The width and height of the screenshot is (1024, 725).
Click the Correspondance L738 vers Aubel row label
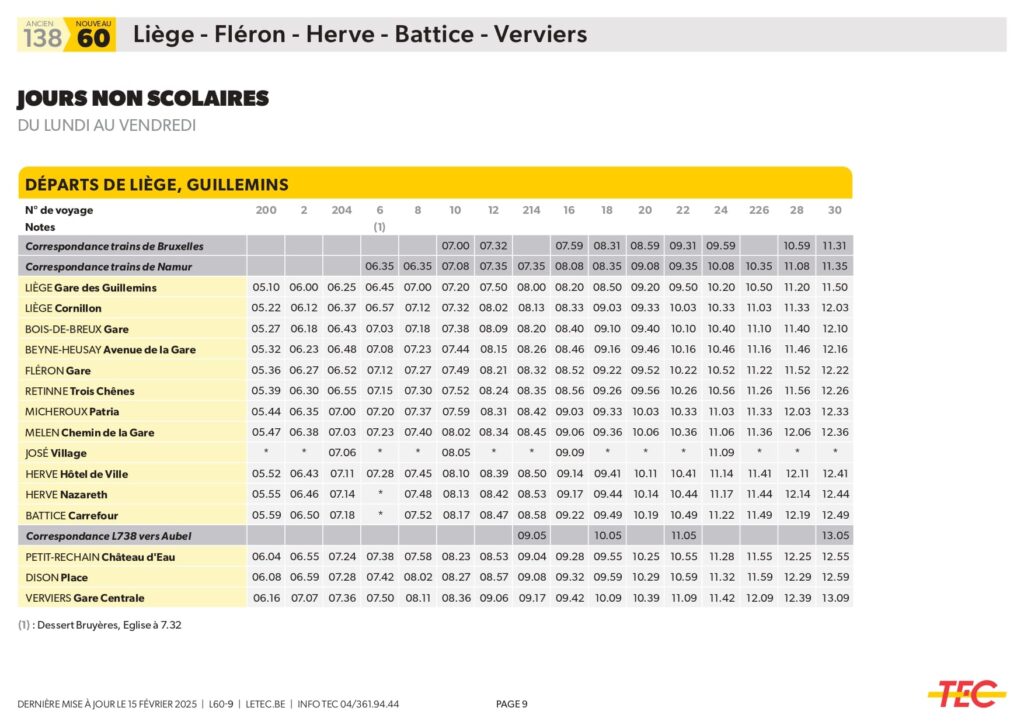tap(108, 536)
